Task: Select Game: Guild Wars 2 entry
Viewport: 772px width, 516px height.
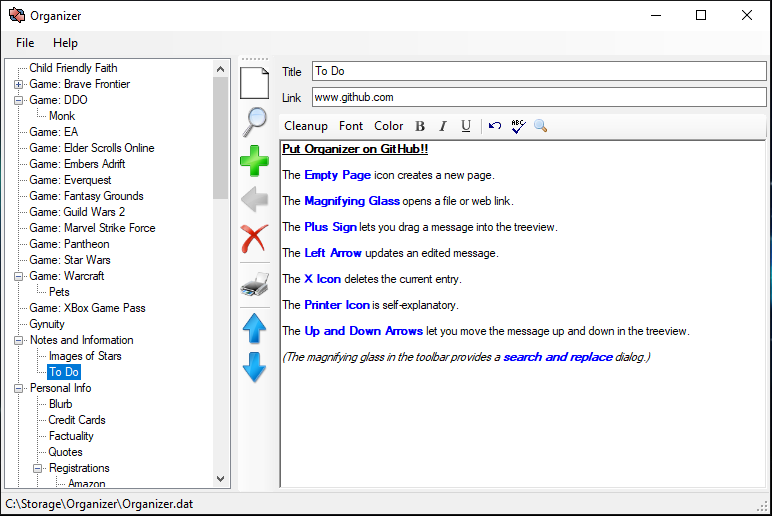Action: (77, 212)
